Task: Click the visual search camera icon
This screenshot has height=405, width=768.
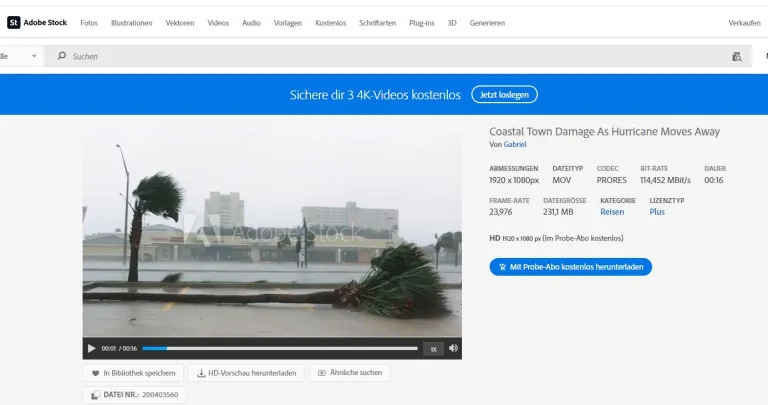Action: pos(737,56)
